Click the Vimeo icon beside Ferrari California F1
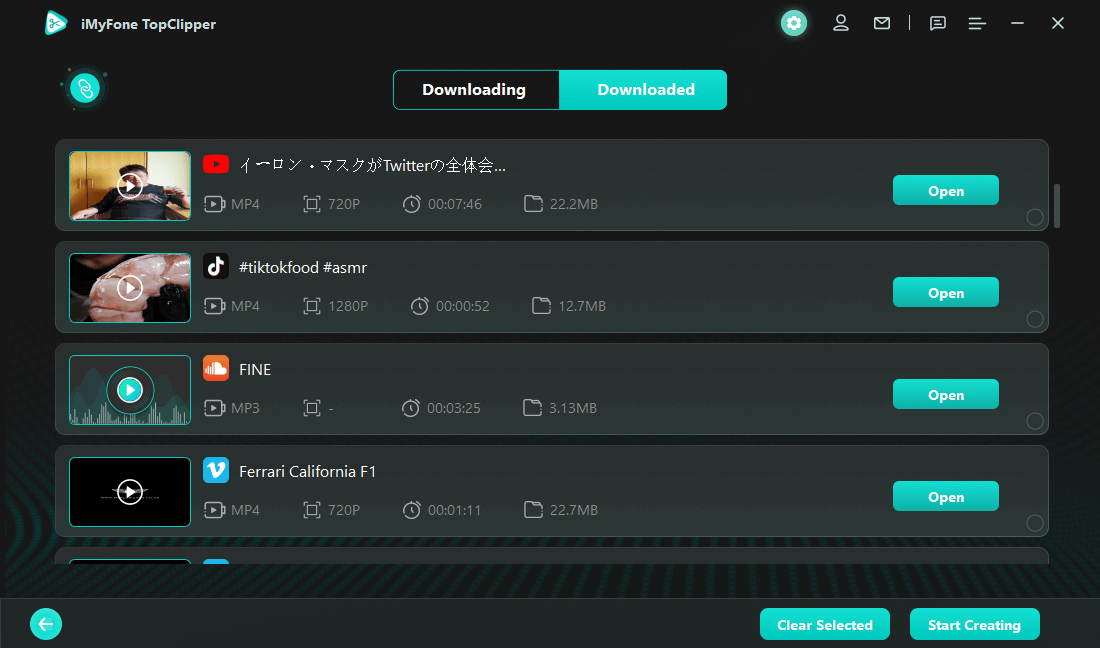Image resolution: width=1100 pixels, height=648 pixels. coord(216,470)
